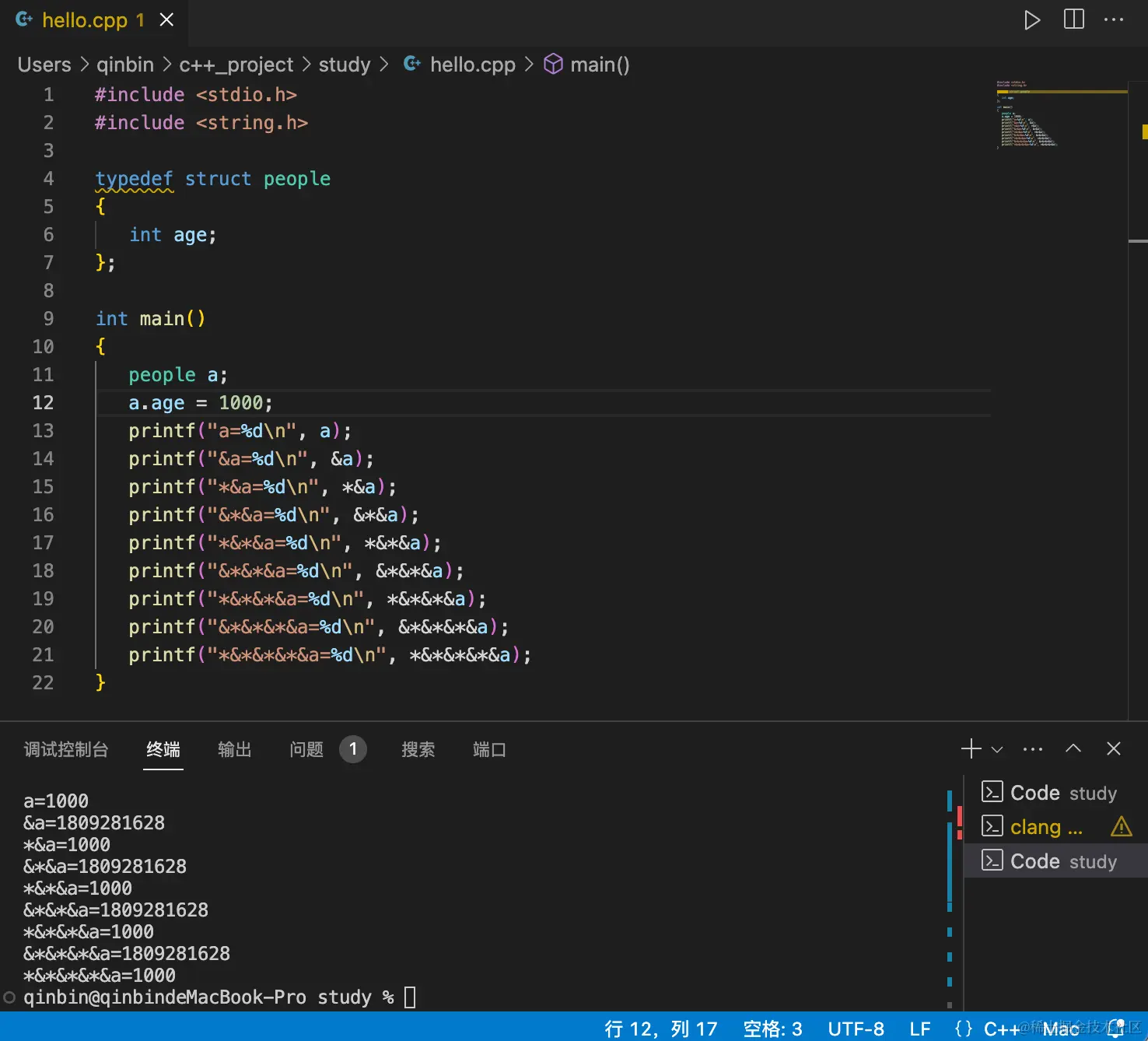This screenshot has width=1148, height=1041.
Task: Open editor more actions ellipsis menu
Action: pos(1114,19)
